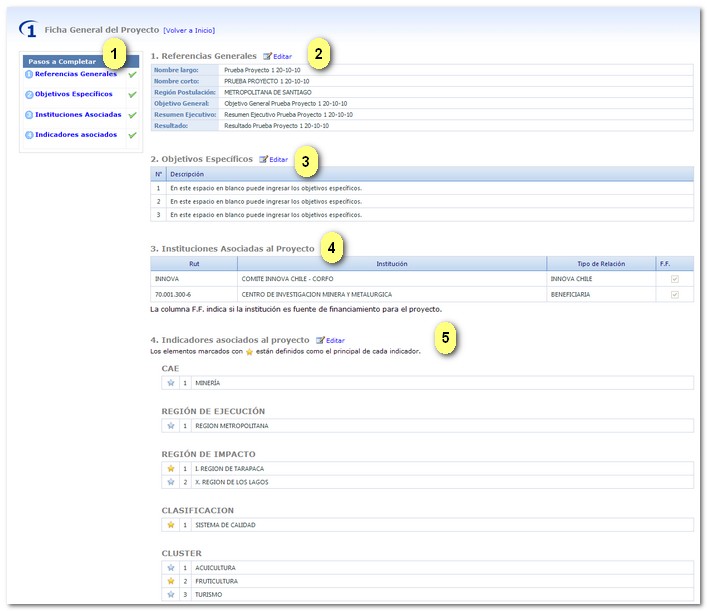Click Editar for Referencias Generales section
The width and height of the screenshot is (707, 611).
click(282, 56)
